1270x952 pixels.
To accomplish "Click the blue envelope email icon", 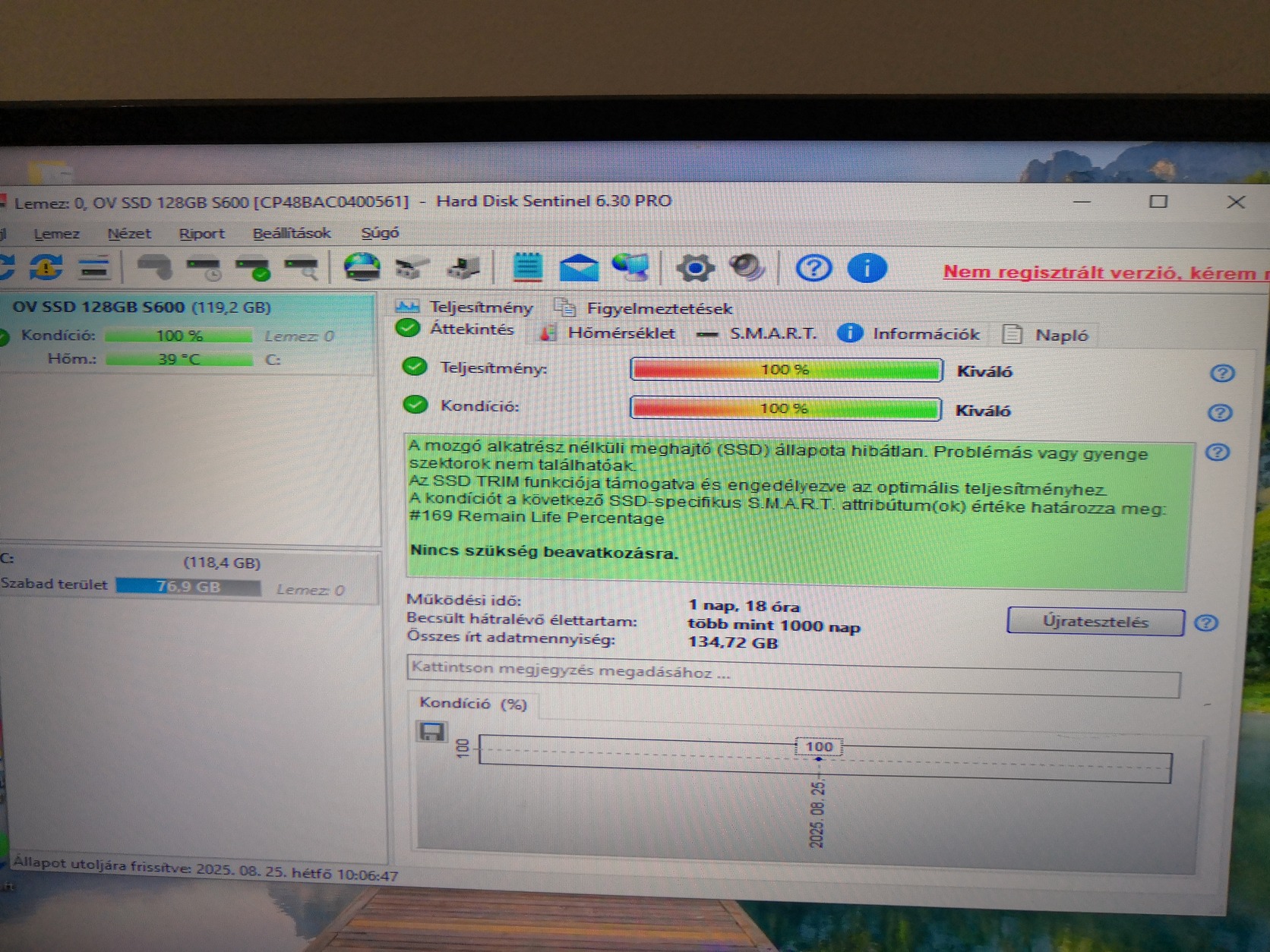I will pos(579,268).
